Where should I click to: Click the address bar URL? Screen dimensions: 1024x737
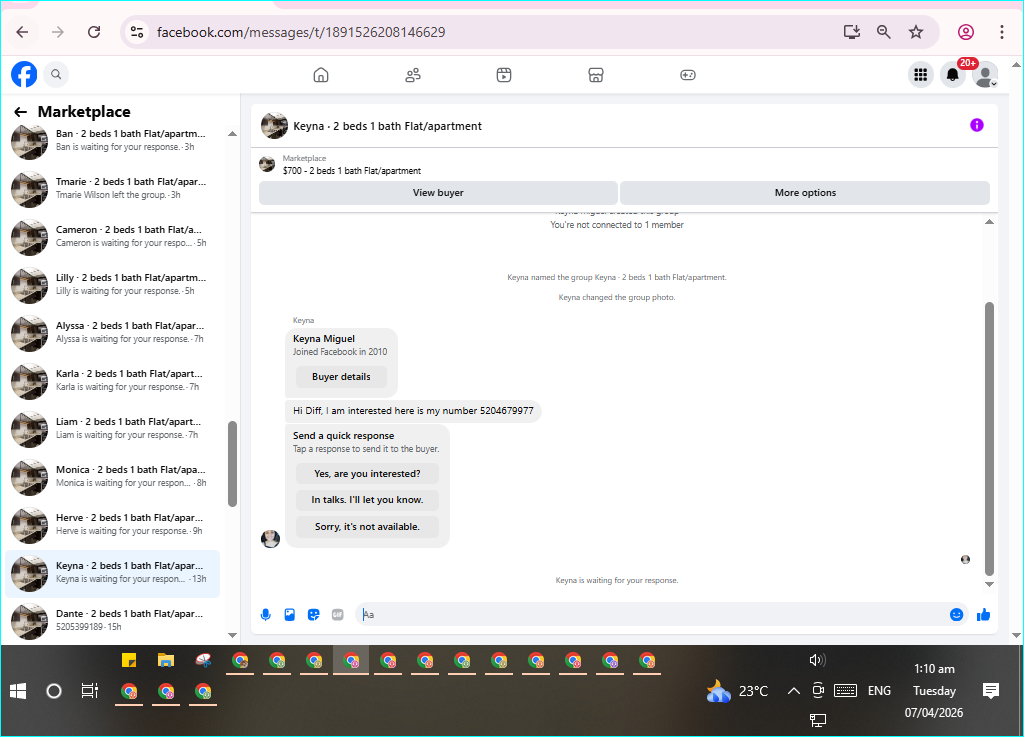coord(301,32)
